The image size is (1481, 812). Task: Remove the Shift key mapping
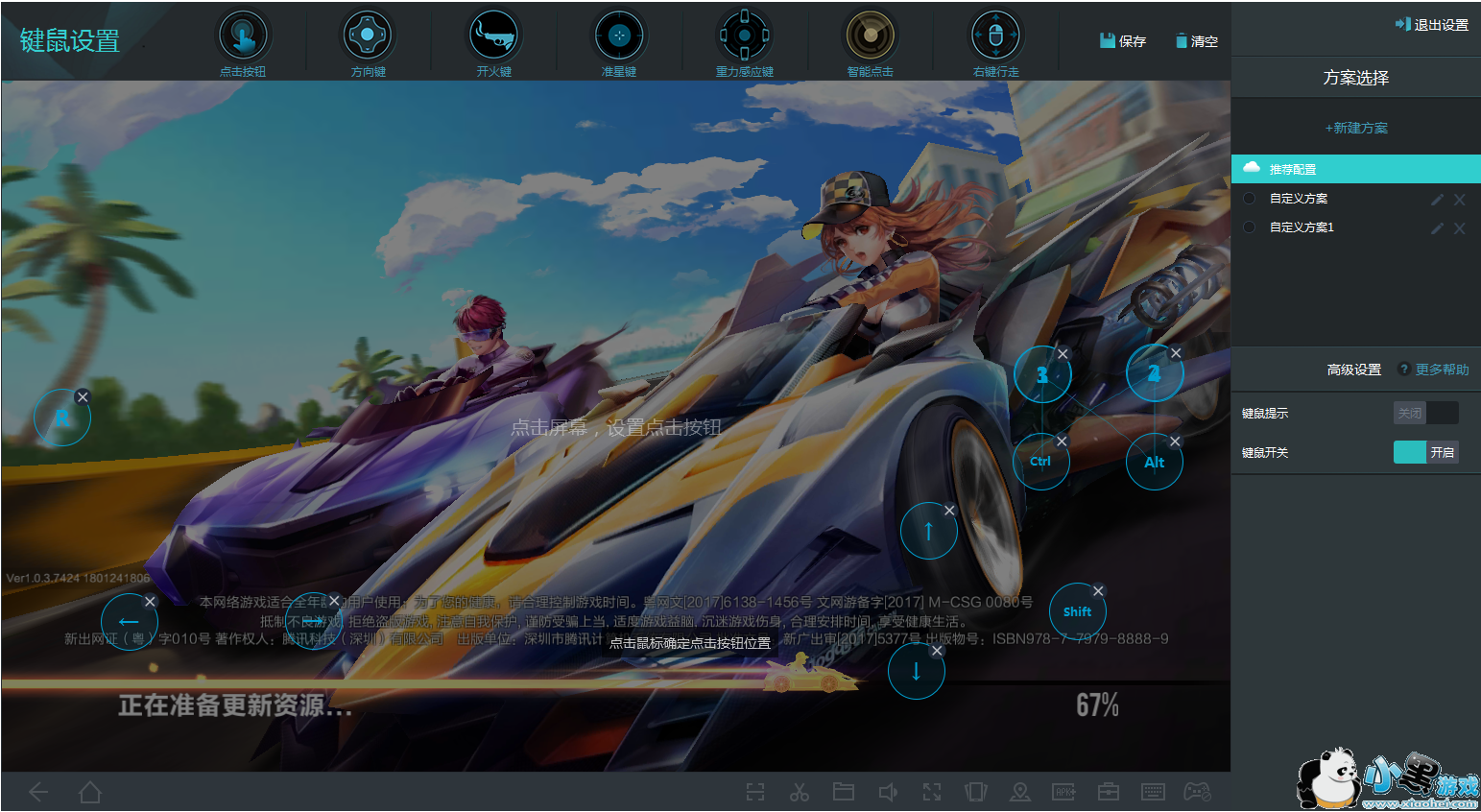point(1098,591)
